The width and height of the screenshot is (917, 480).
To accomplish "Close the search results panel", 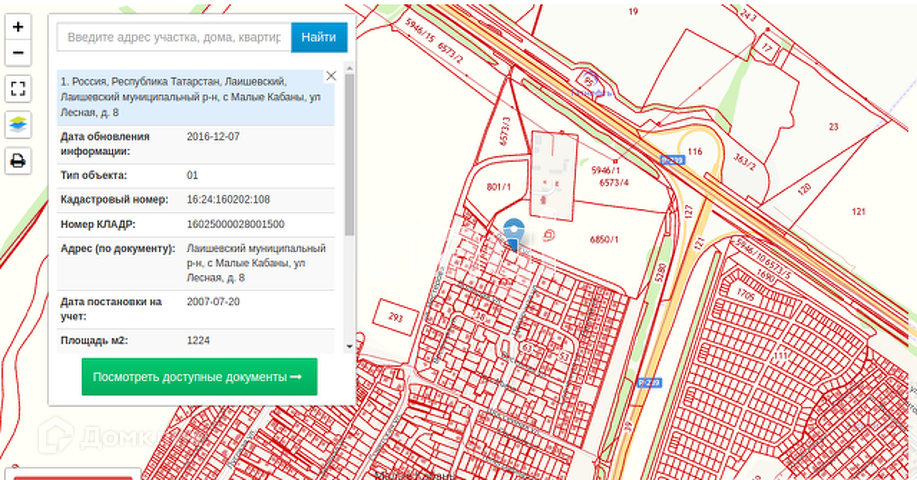I will click(x=331, y=75).
